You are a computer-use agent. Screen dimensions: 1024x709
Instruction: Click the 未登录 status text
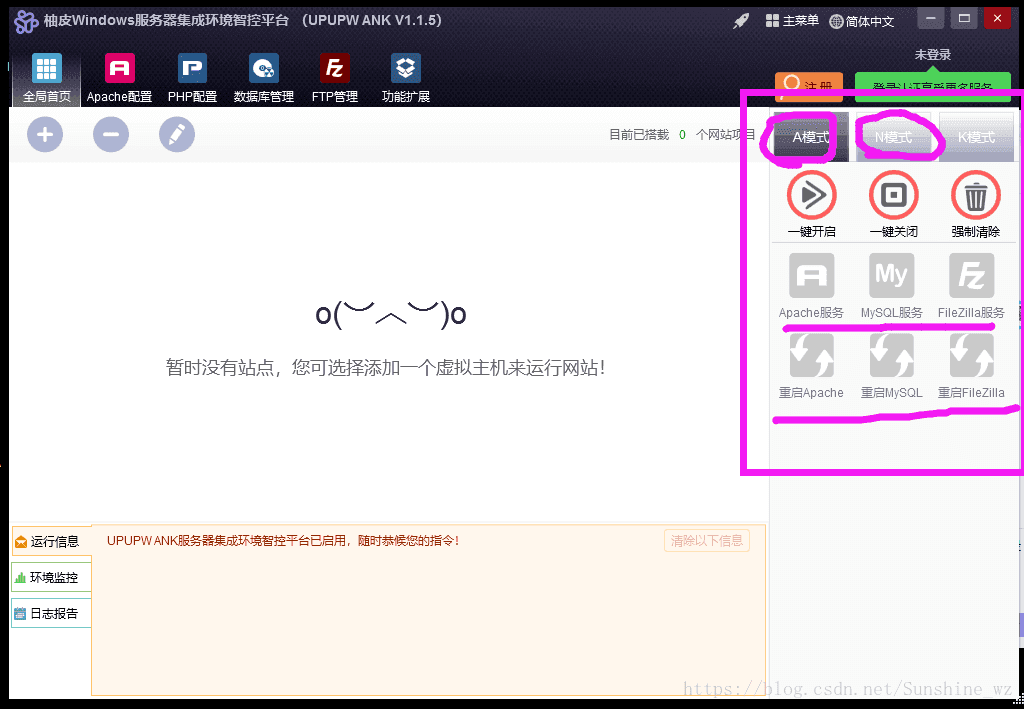[x=933, y=55]
